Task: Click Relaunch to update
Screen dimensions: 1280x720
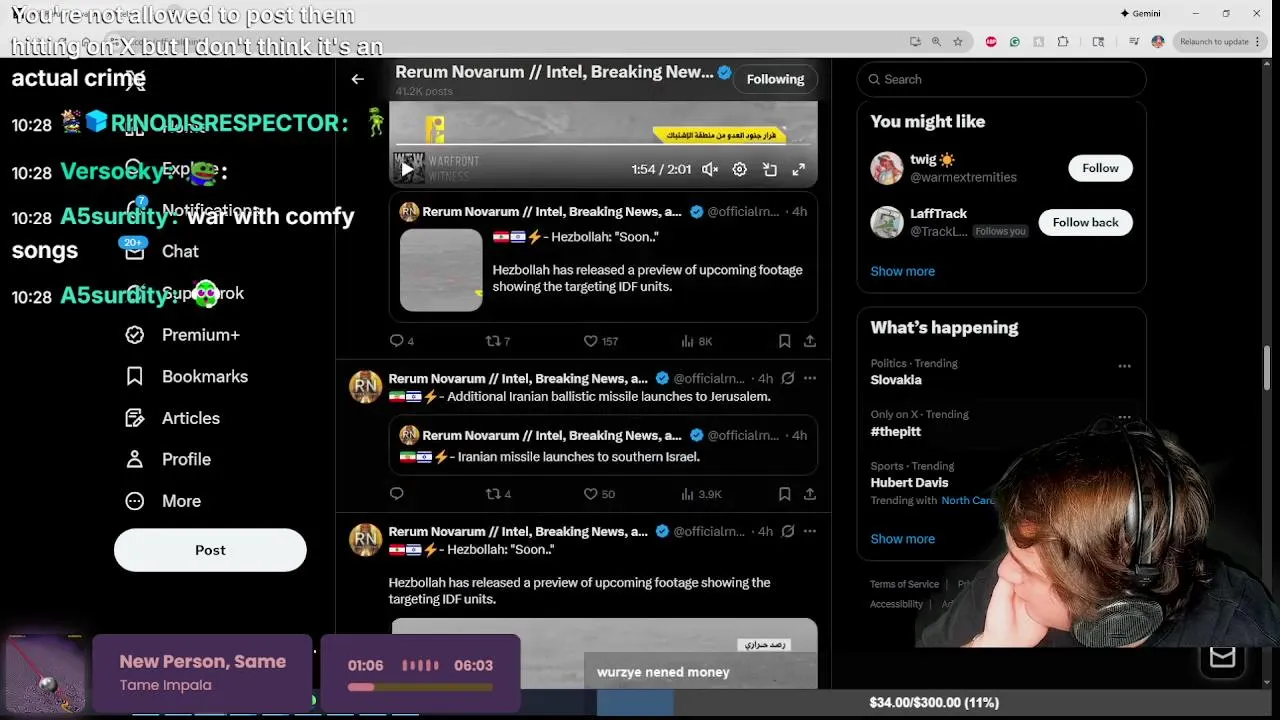Action: click(x=1214, y=41)
